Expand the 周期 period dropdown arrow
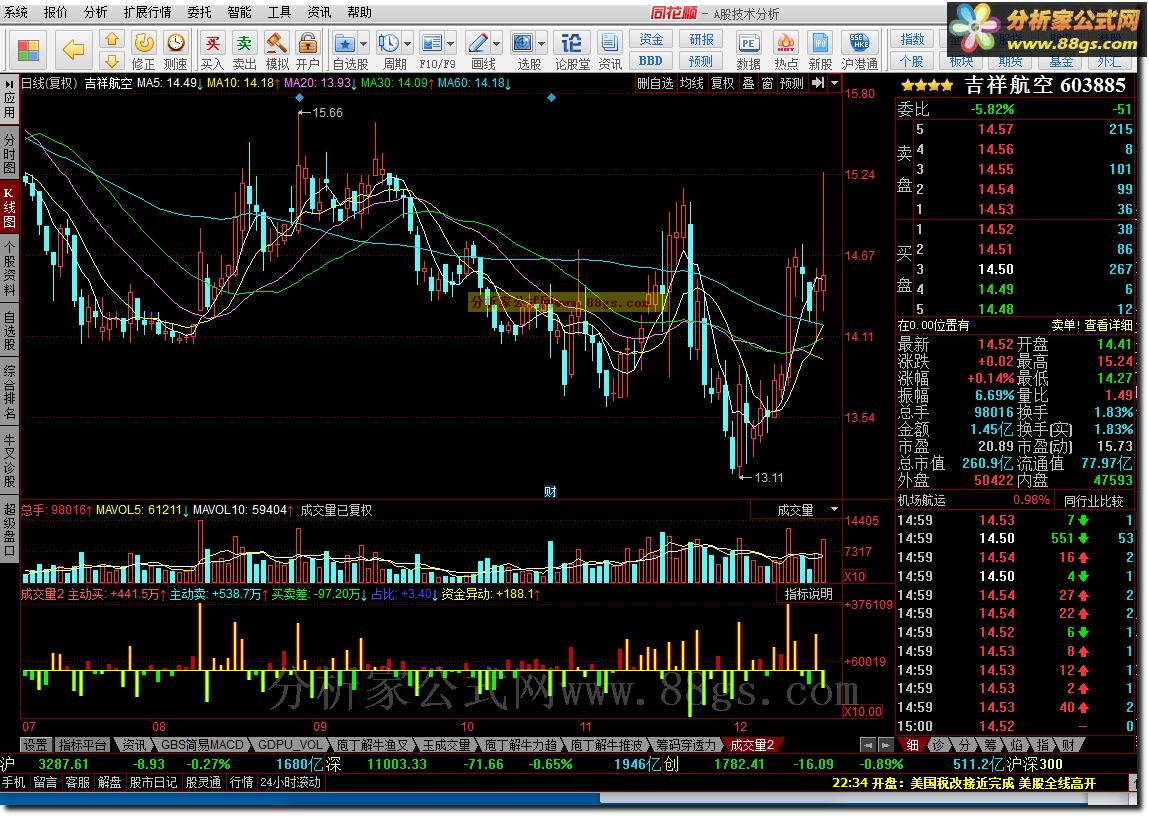This screenshot has height=816, width=1149. [407, 43]
